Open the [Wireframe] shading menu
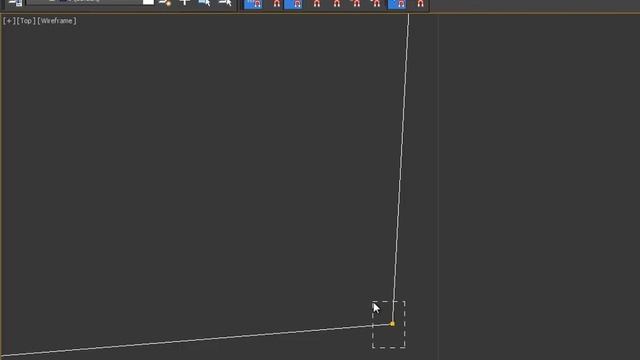The height and width of the screenshot is (360, 640). tap(57, 21)
